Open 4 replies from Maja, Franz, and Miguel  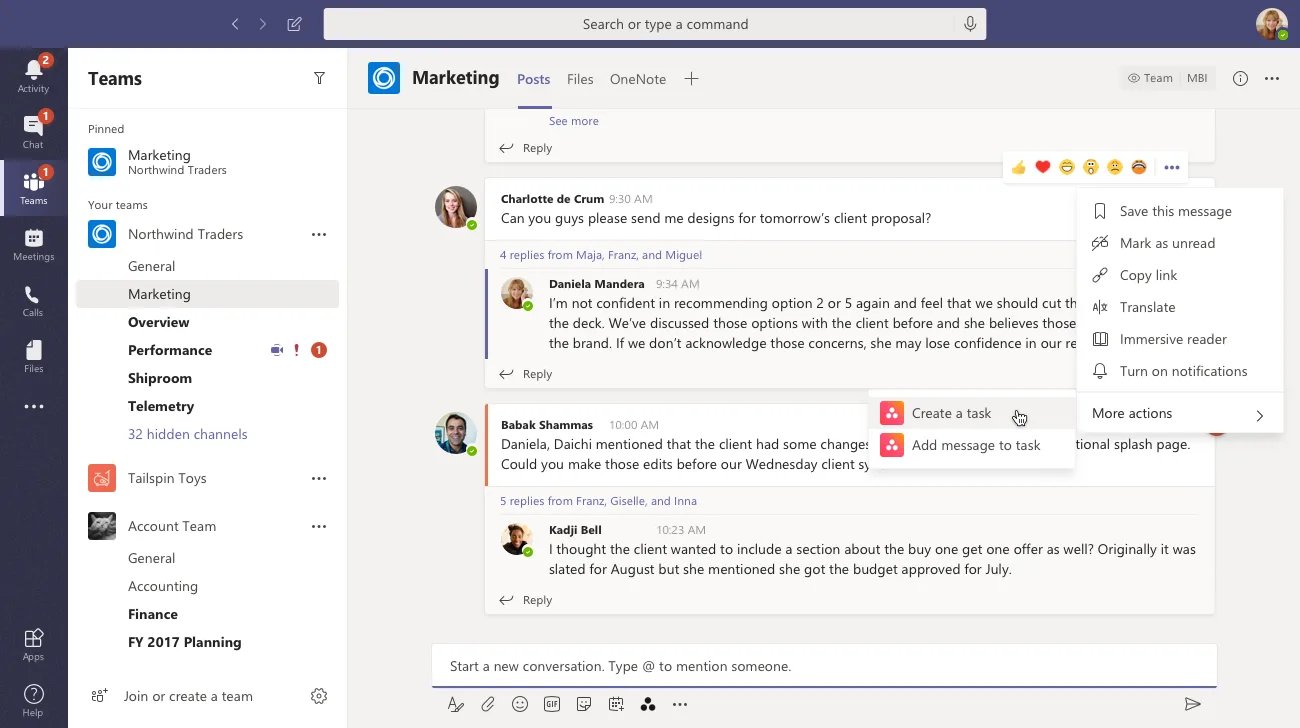point(600,255)
